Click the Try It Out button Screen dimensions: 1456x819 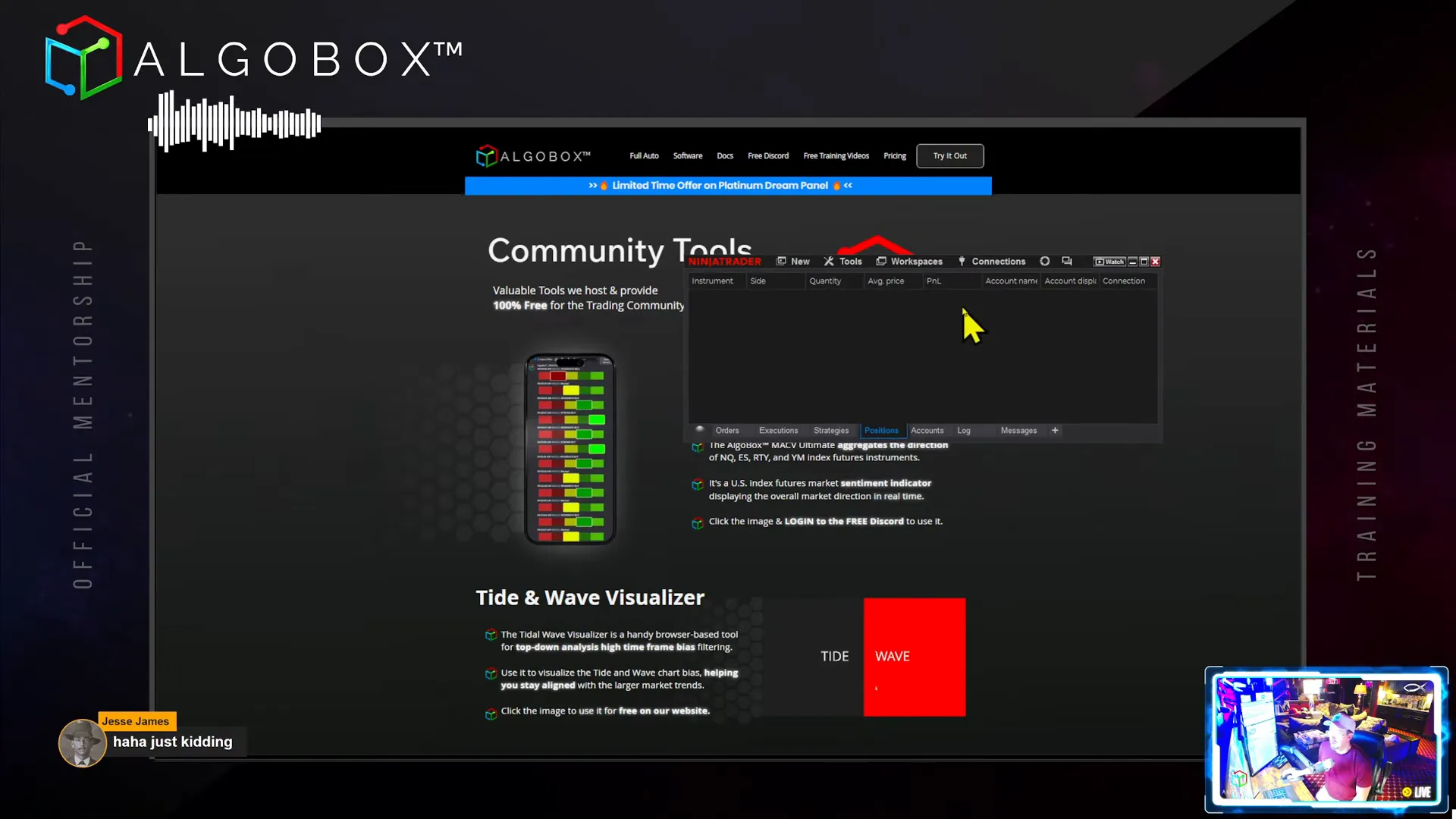pos(949,155)
